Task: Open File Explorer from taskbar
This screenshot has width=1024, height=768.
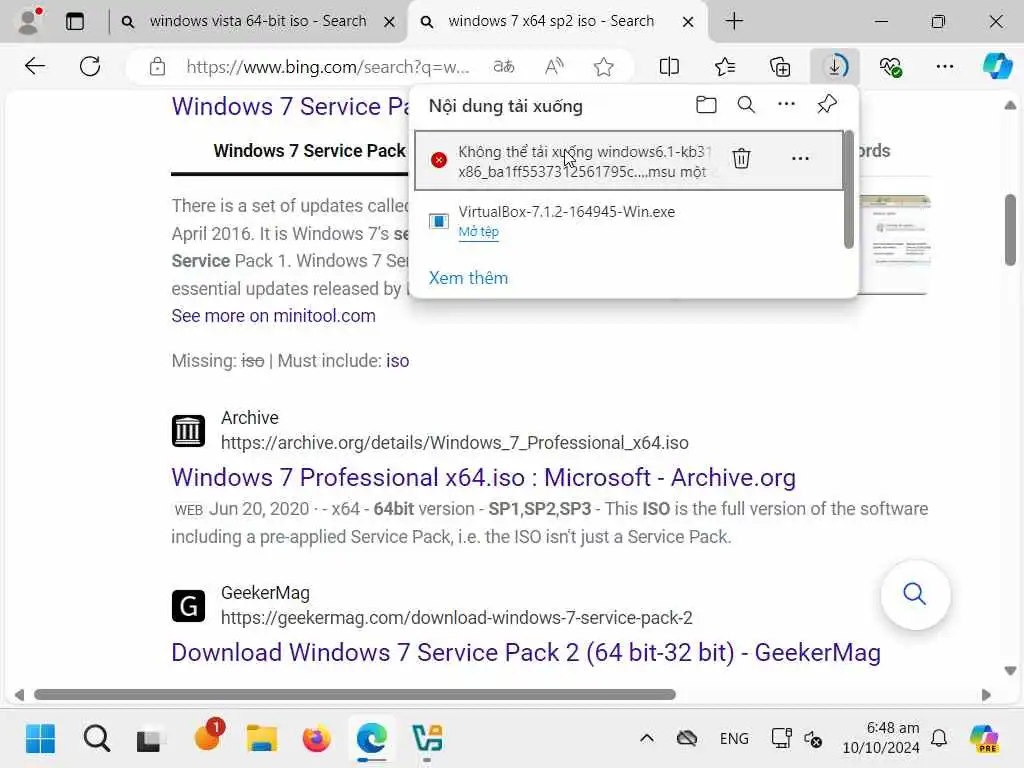Action: (x=262, y=739)
